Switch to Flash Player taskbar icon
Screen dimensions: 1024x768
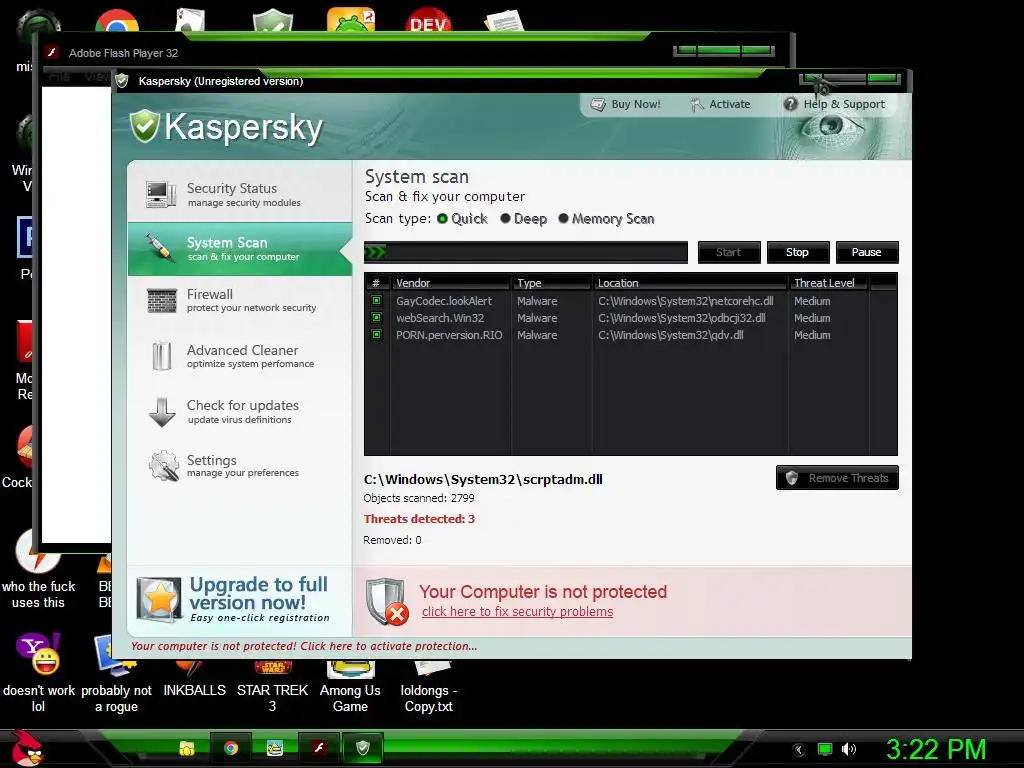click(x=319, y=748)
